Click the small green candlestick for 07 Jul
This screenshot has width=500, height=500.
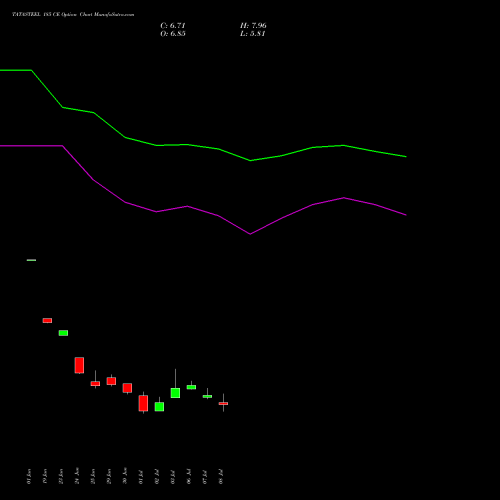[x=207, y=396]
